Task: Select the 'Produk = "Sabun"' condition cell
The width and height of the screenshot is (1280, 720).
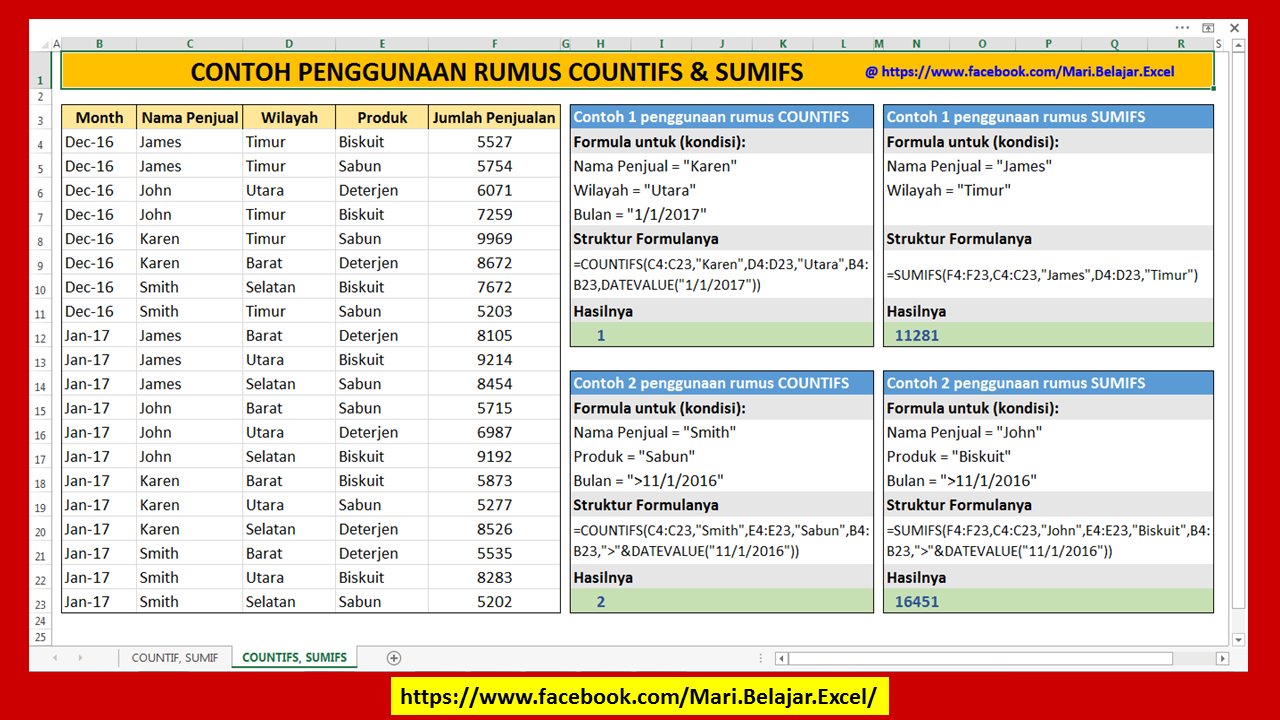Action: point(721,456)
